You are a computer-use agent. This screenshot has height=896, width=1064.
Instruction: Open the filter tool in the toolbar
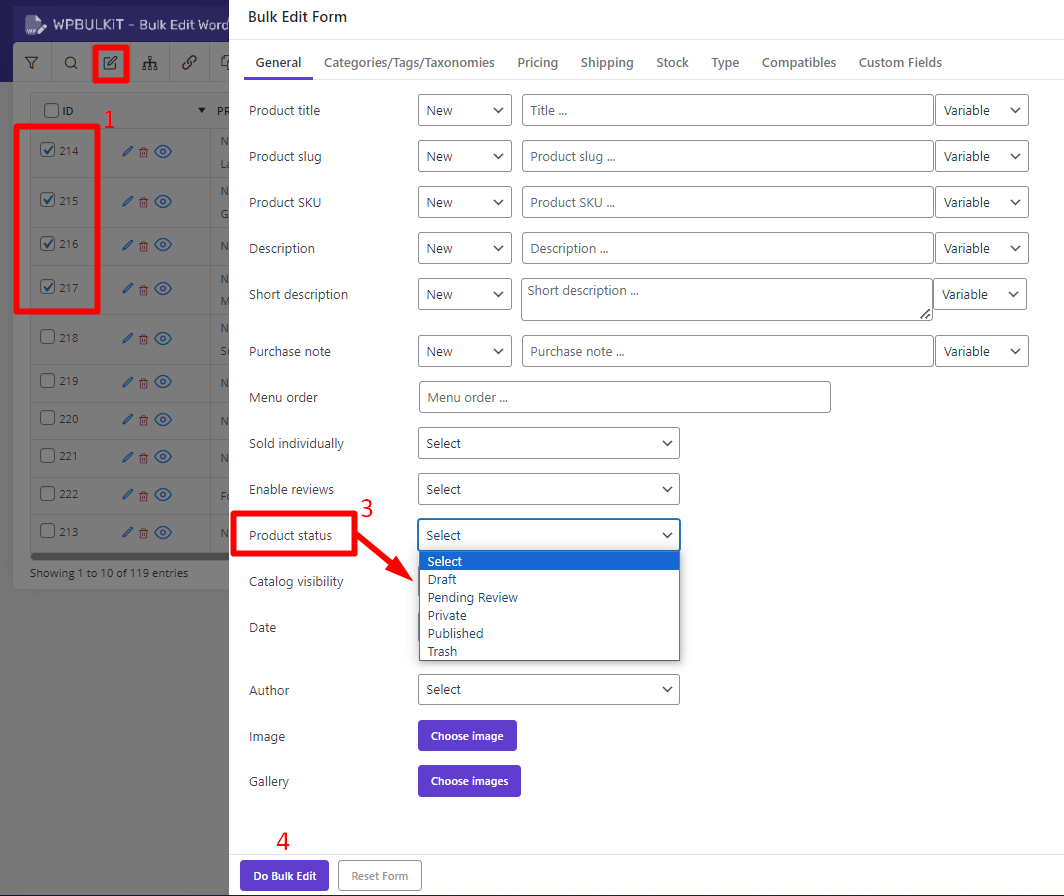[31, 62]
